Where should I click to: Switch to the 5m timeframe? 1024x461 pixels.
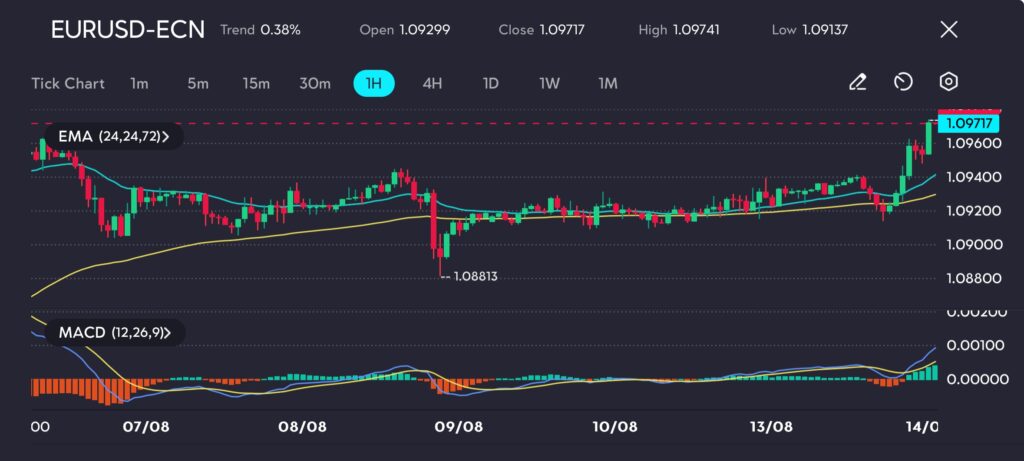point(197,83)
